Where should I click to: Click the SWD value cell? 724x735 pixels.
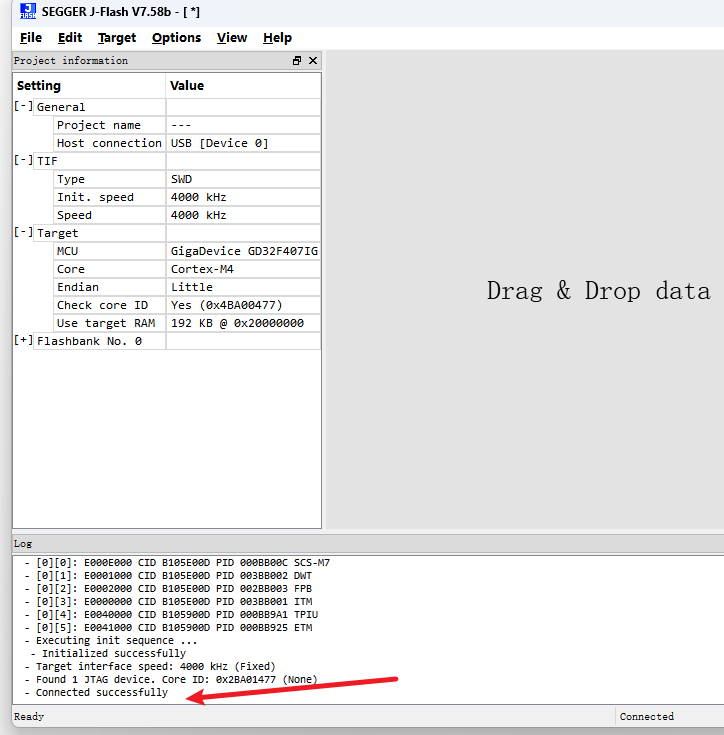243,179
